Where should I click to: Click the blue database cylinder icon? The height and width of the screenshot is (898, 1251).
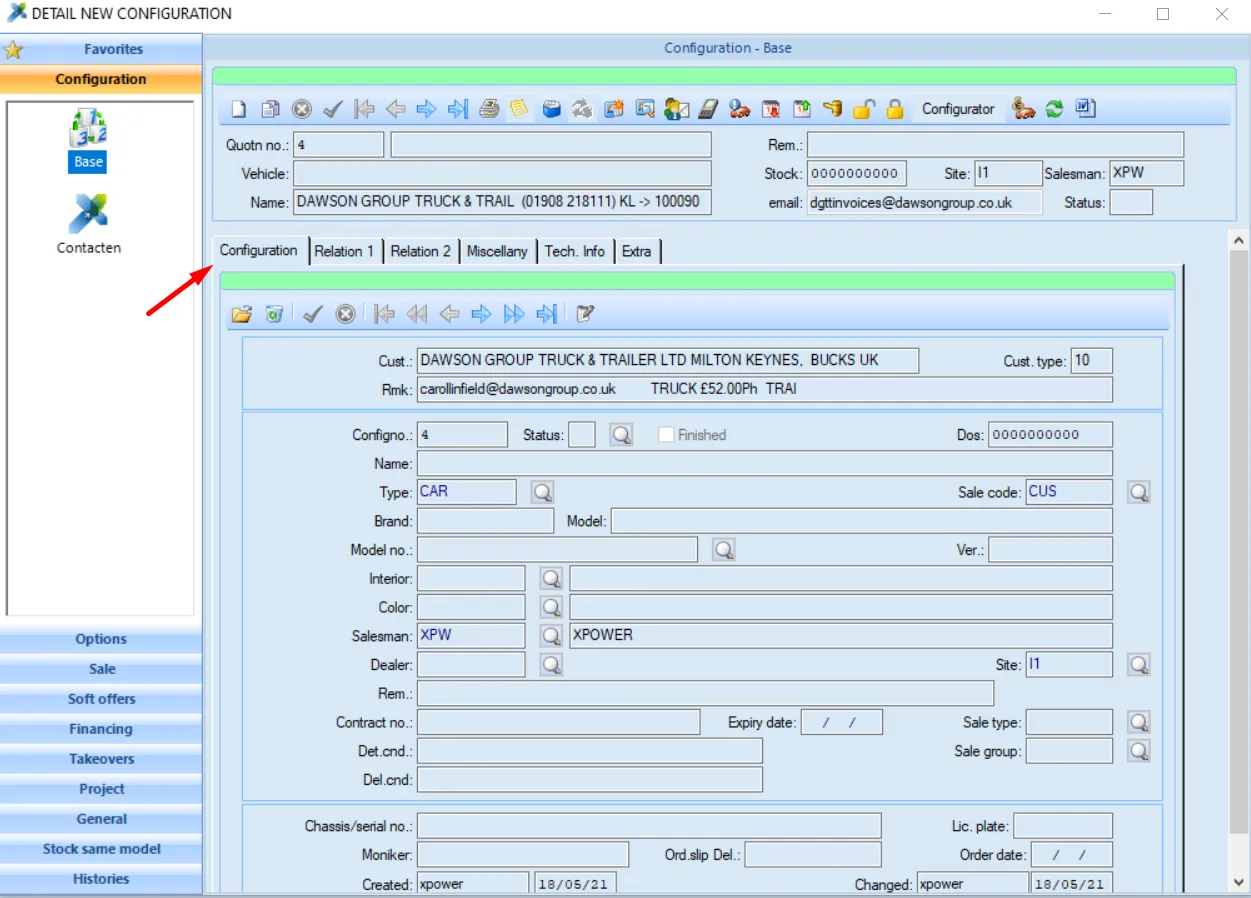point(551,110)
